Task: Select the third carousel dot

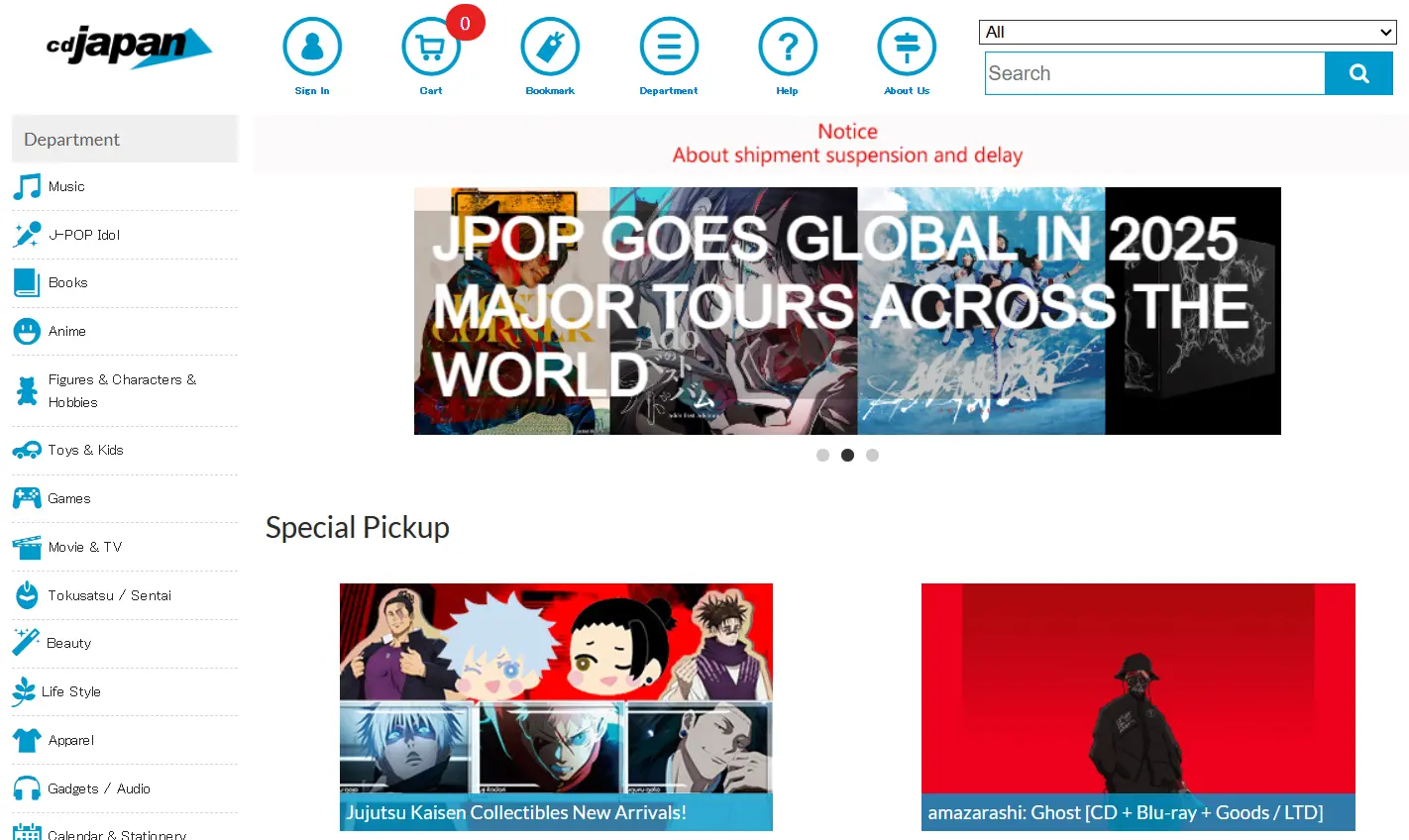Action: click(872, 456)
